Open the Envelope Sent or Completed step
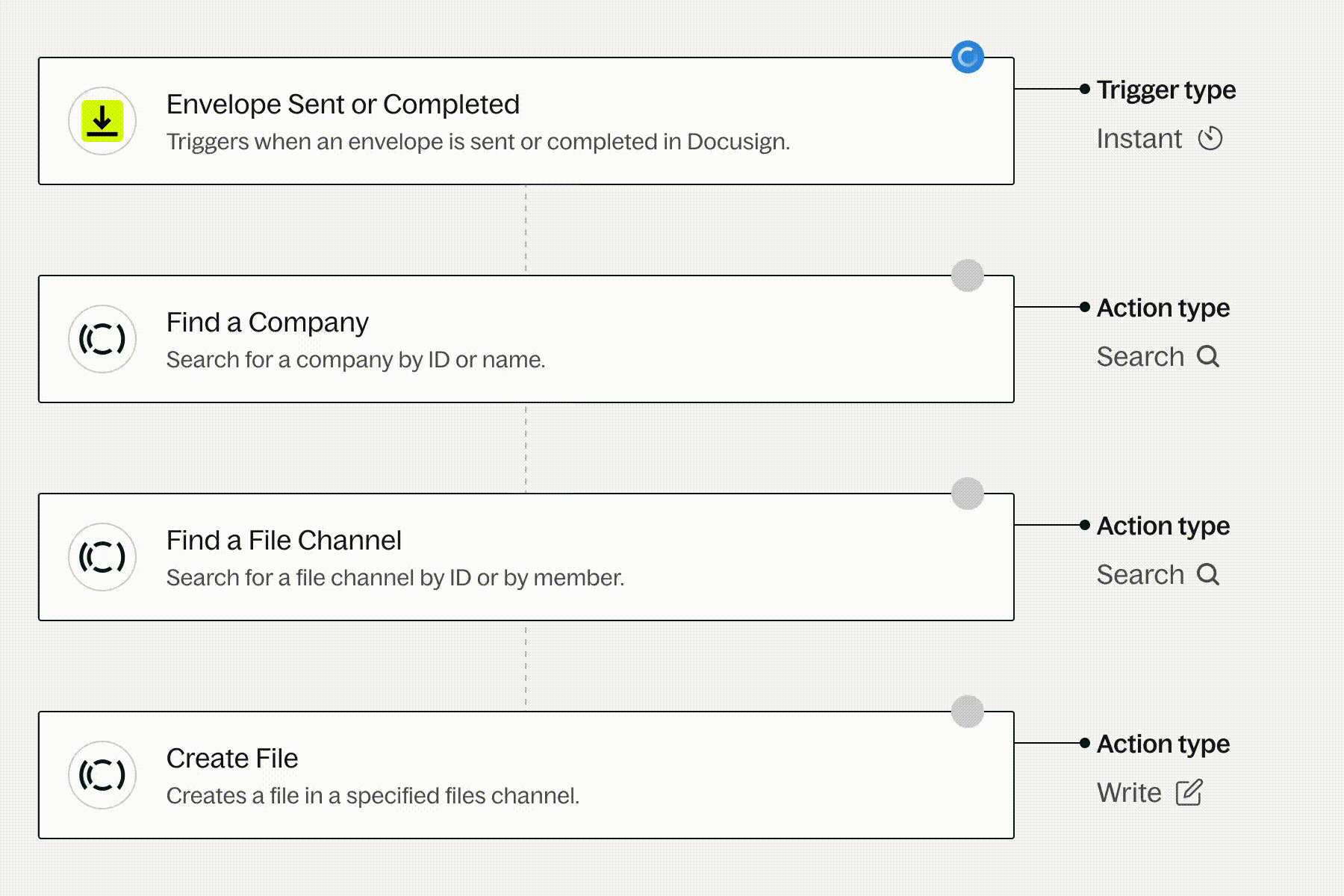Image resolution: width=1344 pixels, height=896 pixels. coord(343,105)
